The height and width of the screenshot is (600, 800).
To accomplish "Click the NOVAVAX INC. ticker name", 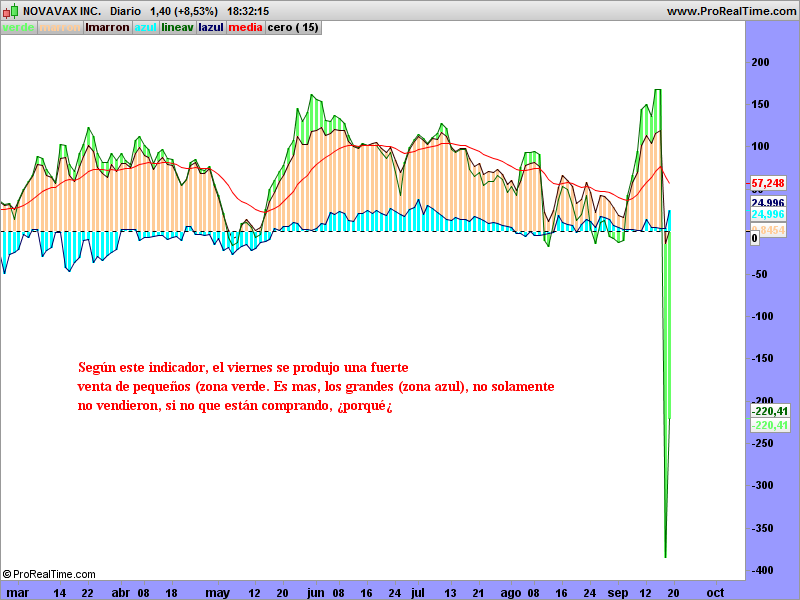I will 61,11.
